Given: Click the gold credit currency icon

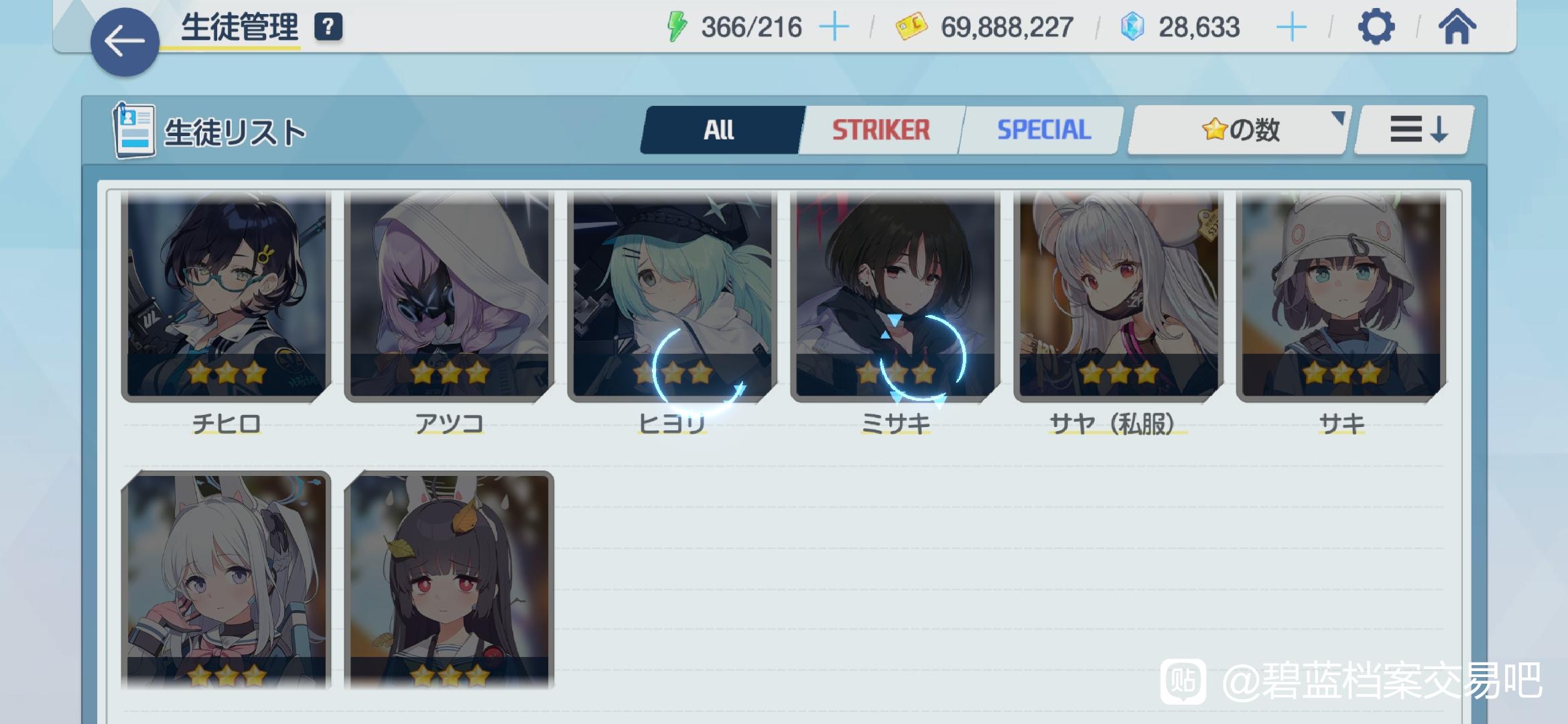Looking at the screenshot, I should pos(911,27).
